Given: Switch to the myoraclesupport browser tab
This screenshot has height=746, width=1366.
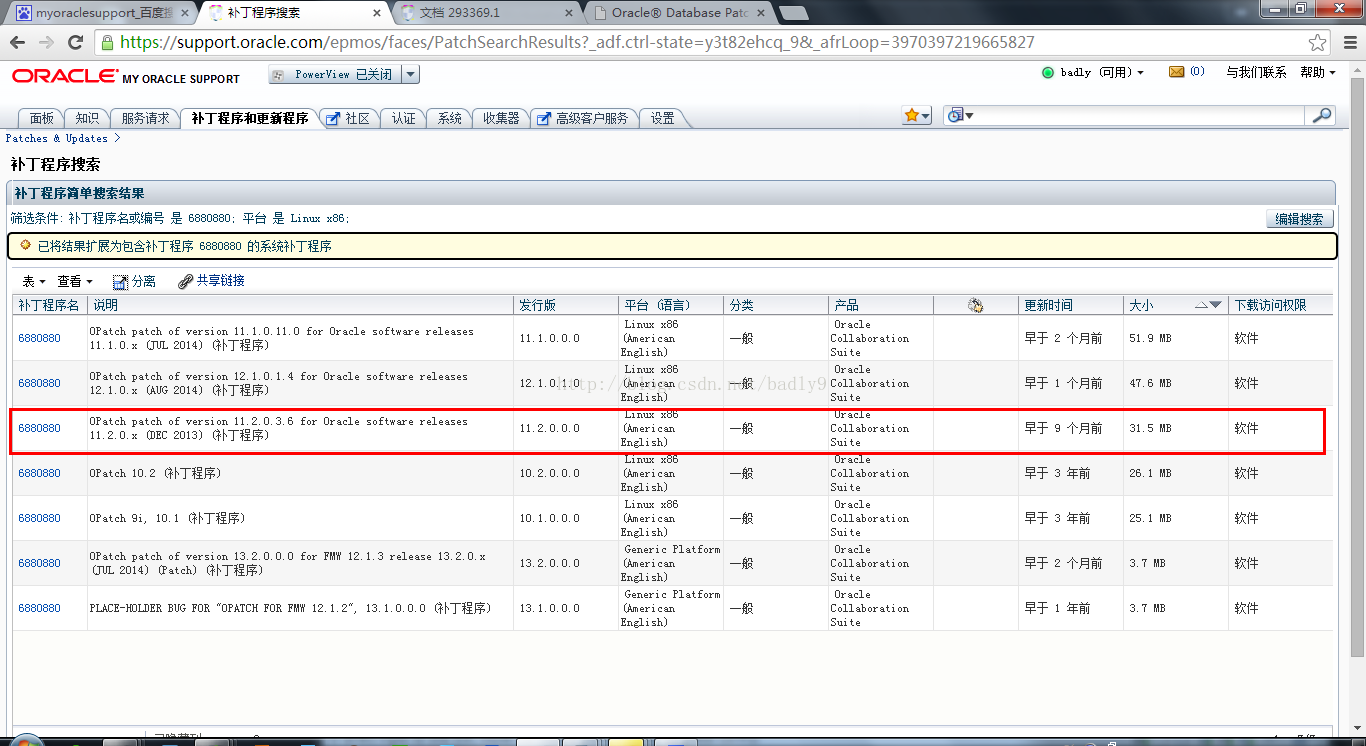Looking at the screenshot, I should [x=100, y=13].
